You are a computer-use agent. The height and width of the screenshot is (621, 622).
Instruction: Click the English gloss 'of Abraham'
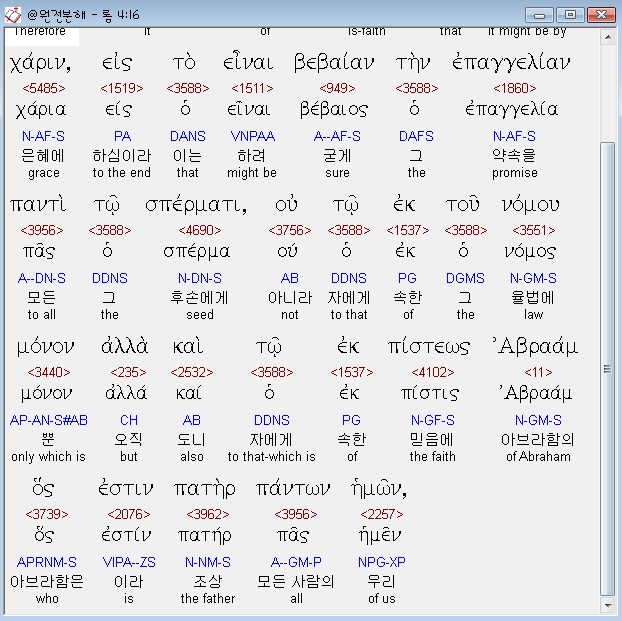(538, 457)
